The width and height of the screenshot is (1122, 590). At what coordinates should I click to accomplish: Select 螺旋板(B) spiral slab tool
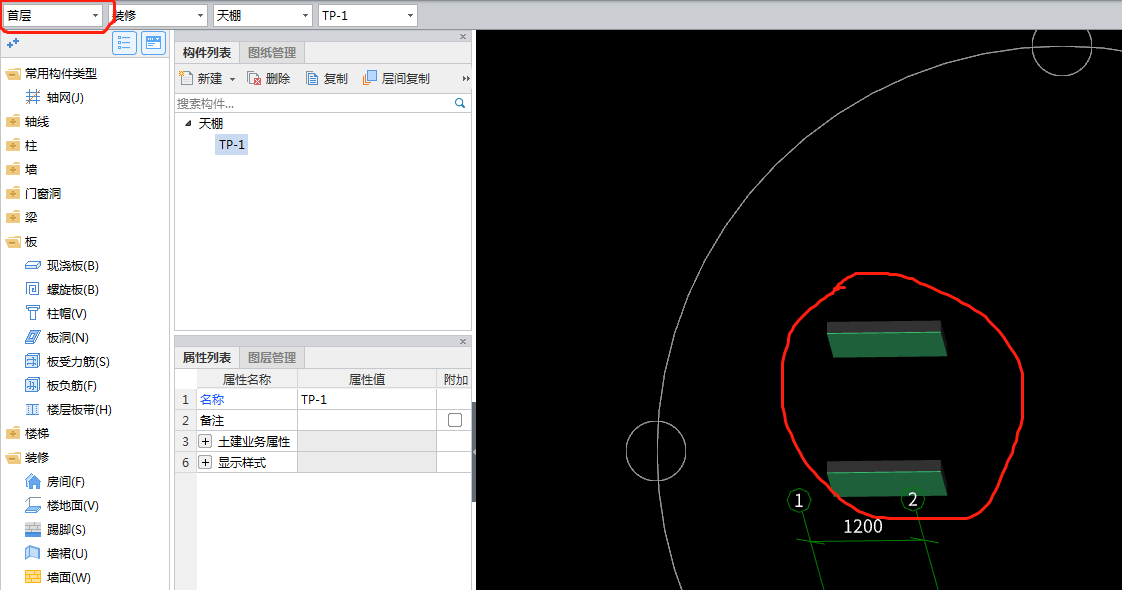coord(62,290)
